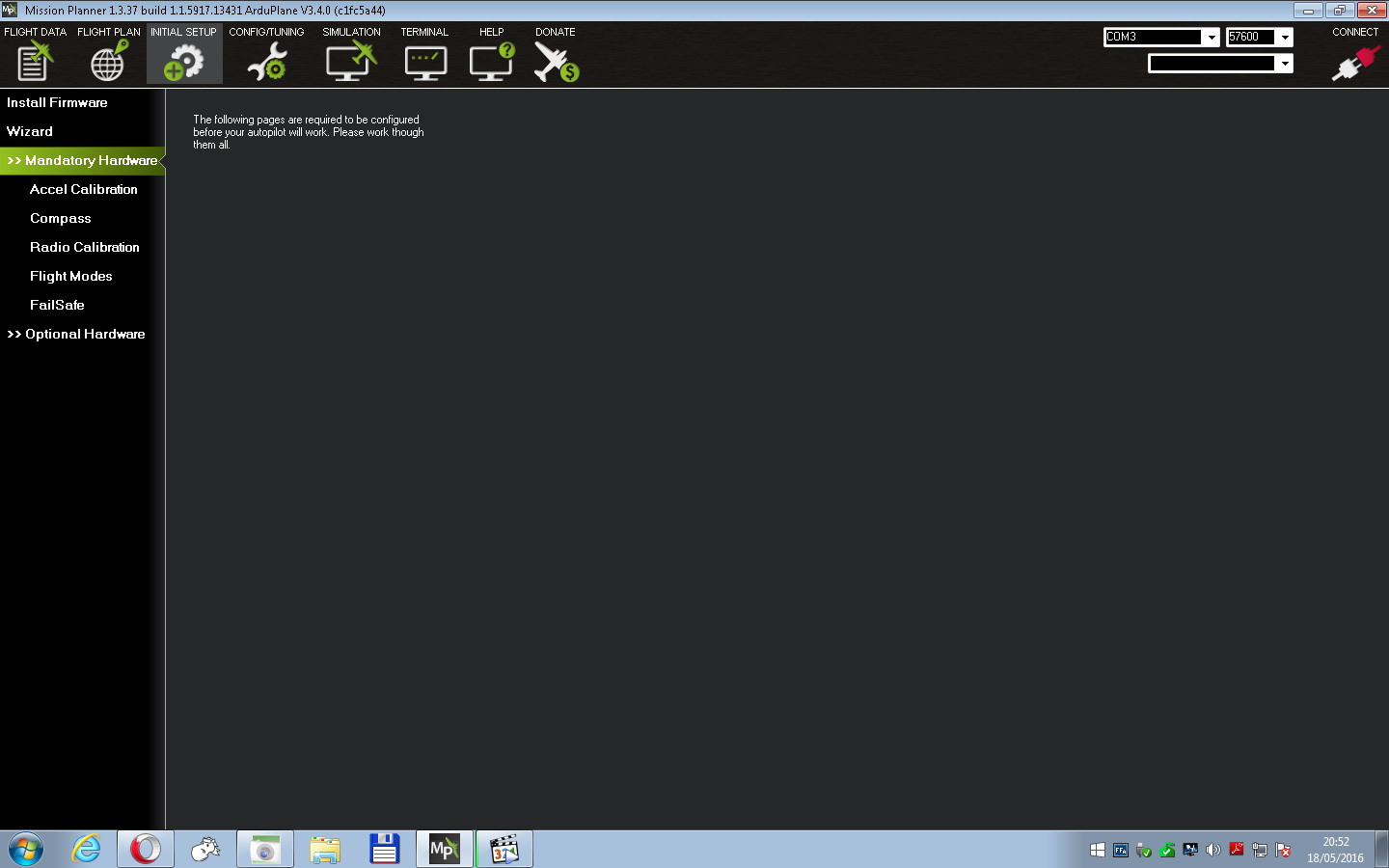This screenshot has height=868, width=1389.
Task: Open the Flight Data screen icon
Action: coord(35,62)
